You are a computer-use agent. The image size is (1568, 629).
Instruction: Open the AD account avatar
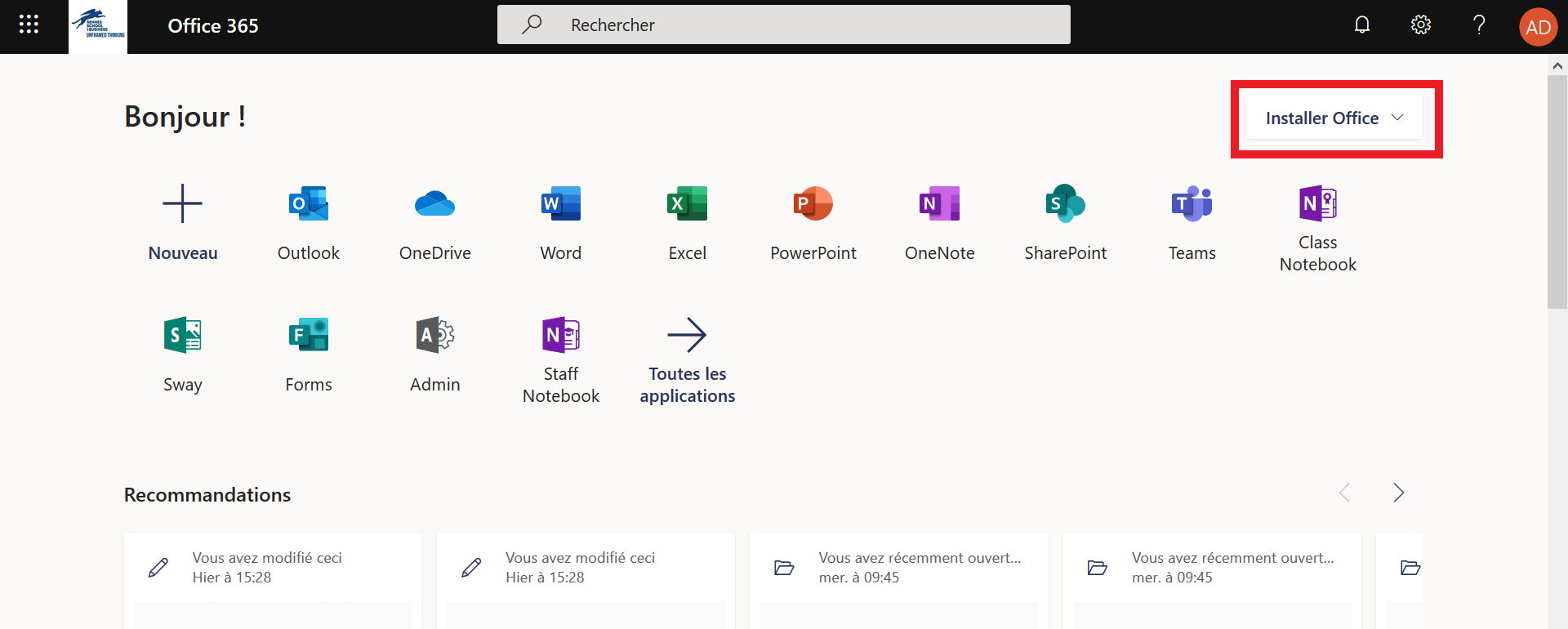1538,27
